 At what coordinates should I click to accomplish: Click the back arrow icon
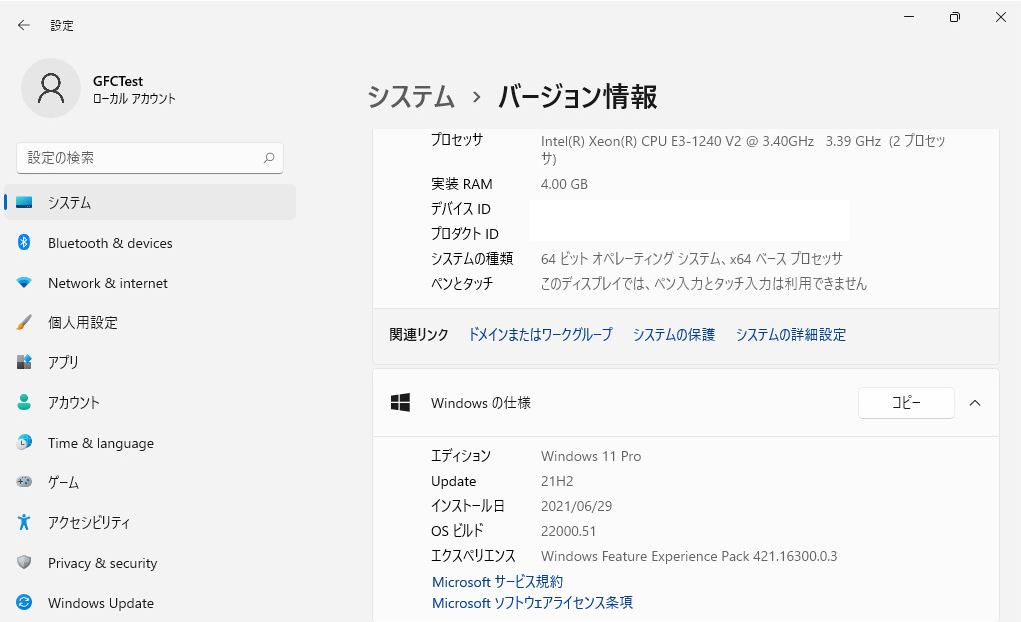pyautogui.click(x=24, y=25)
